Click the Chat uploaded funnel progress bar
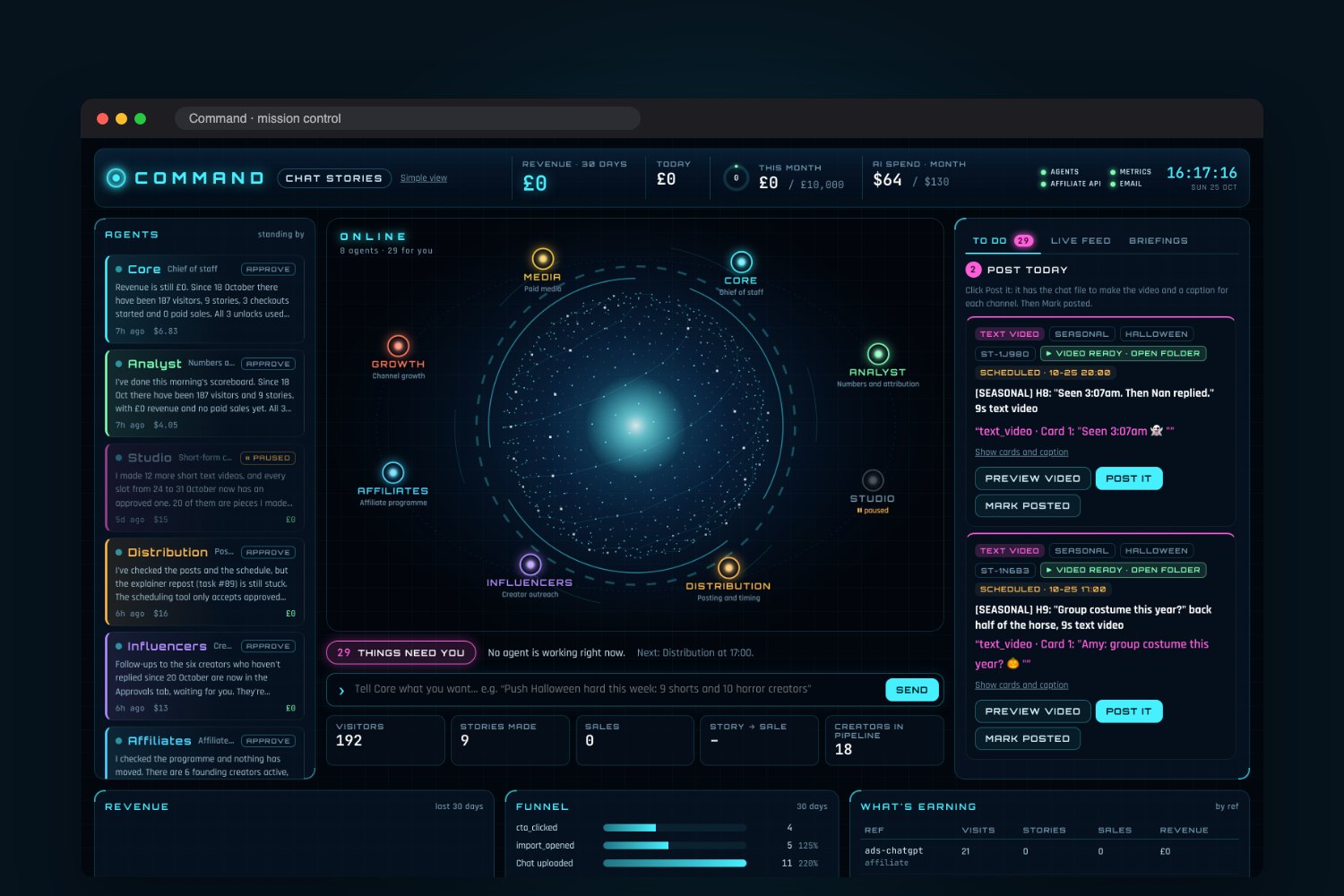Image resolution: width=1344 pixels, height=896 pixels. 675,864
